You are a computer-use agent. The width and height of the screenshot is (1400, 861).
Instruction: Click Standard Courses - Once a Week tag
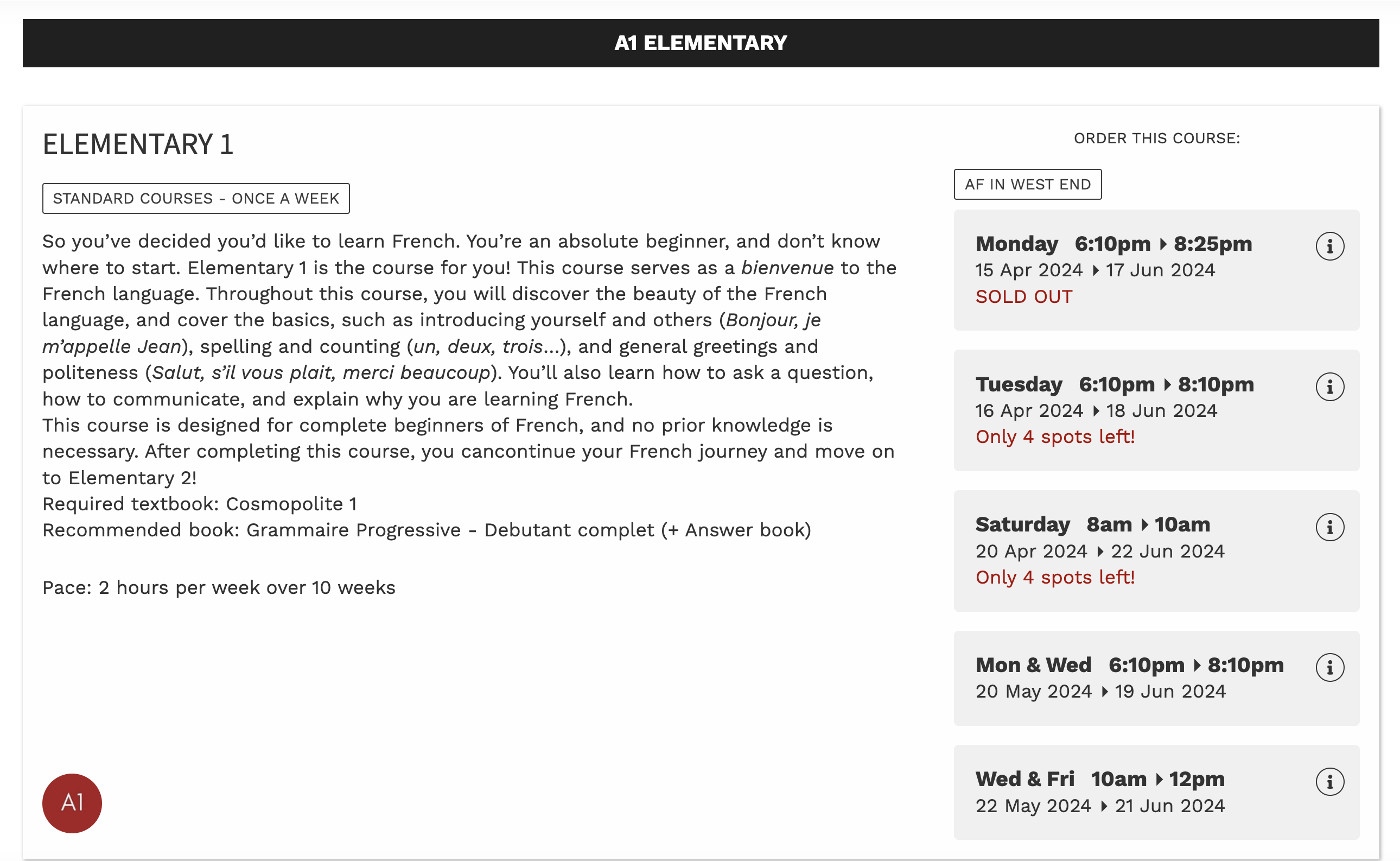pyautogui.click(x=196, y=199)
